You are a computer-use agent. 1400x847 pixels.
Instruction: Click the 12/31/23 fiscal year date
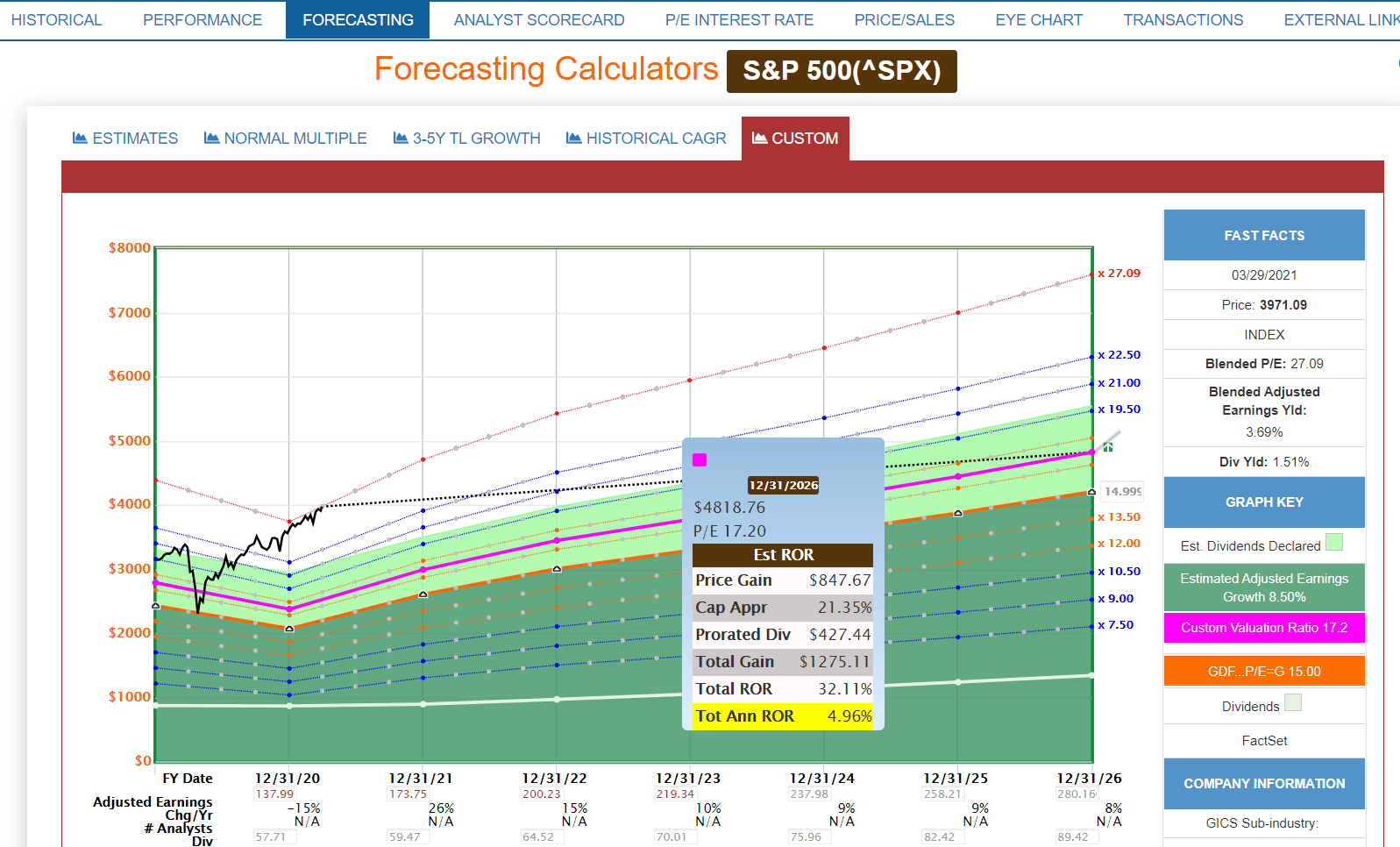point(688,779)
